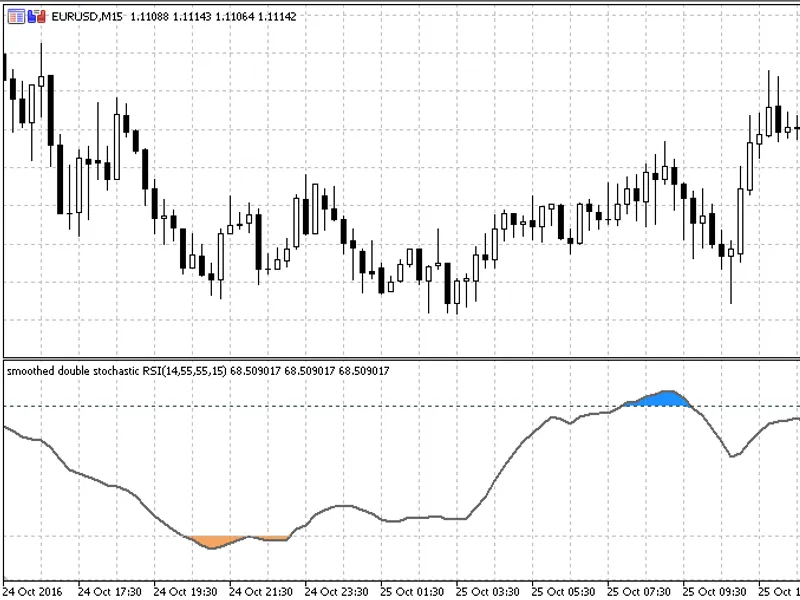Click the 25 Oct 05:30 time label
This screenshot has height=600, width=800.
(x=563, y=592)
